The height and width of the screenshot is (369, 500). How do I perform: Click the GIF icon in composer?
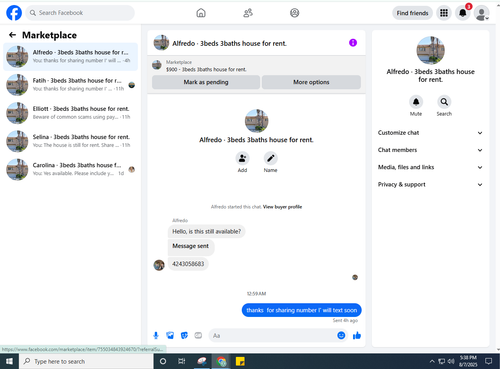point(198,335)
